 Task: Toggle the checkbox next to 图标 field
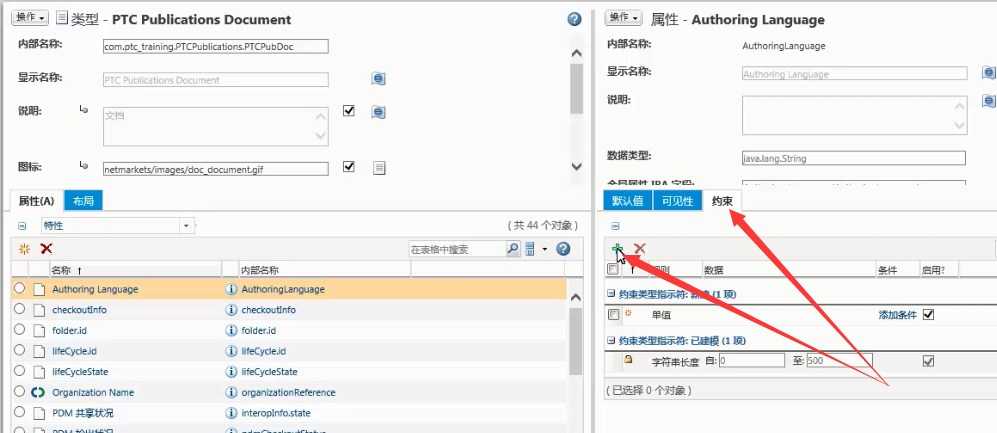[348, 167]
